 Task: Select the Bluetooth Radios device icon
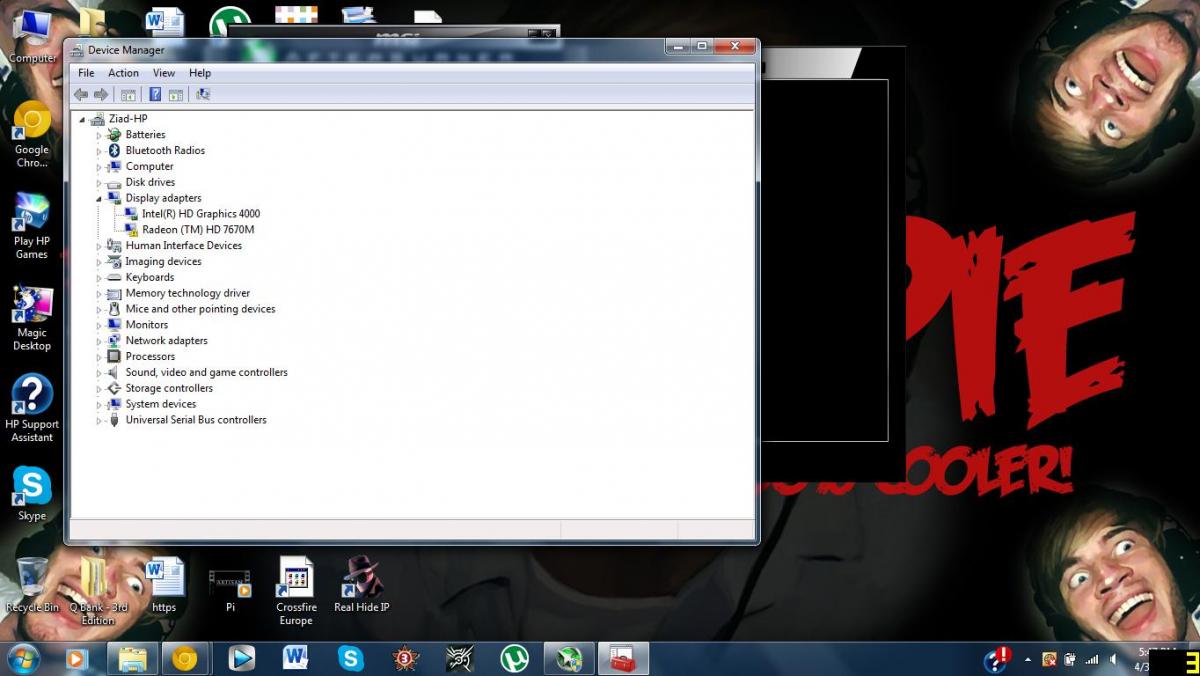(x=114, y=150)
